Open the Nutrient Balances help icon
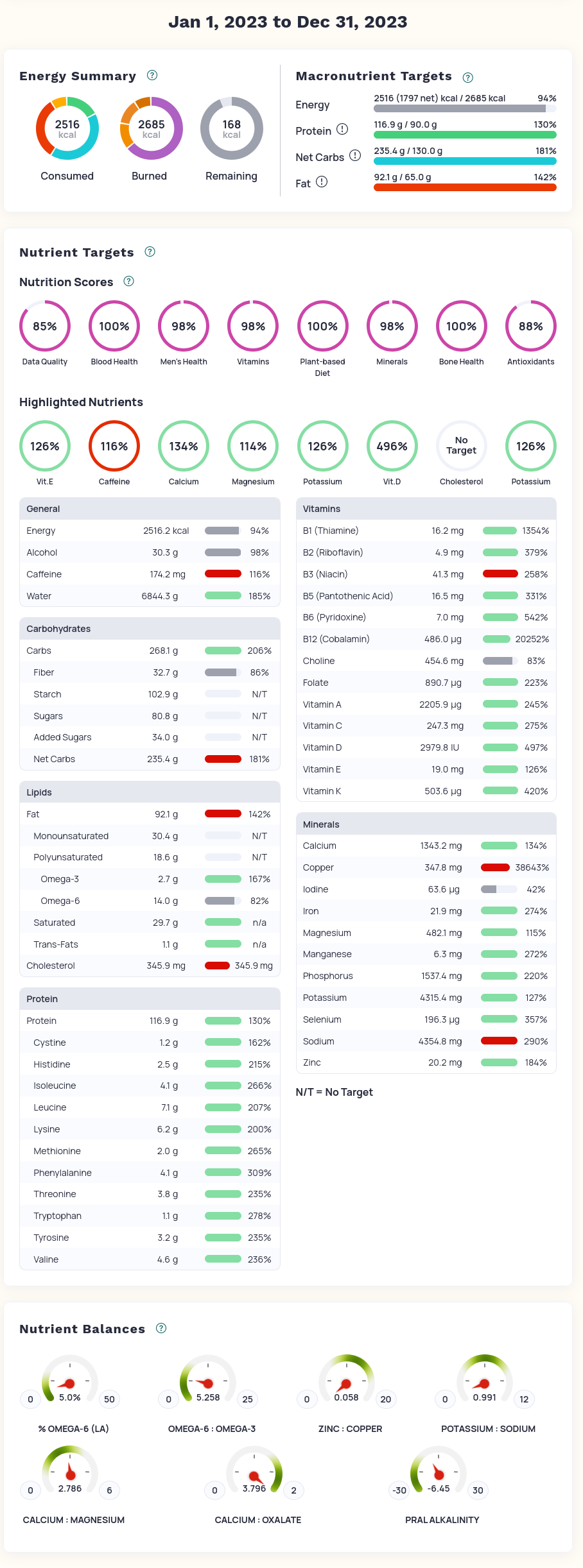The image size is (583, 1568). tap(162, 1328)
